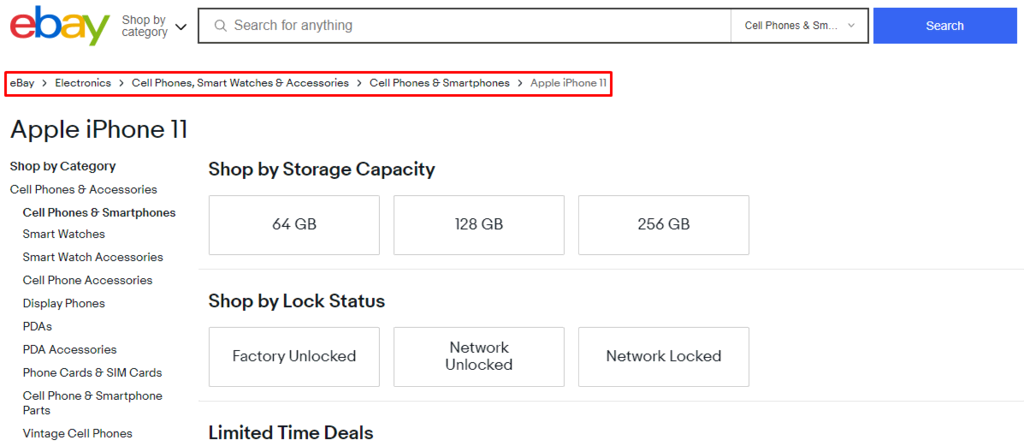The height and width of the screenshot is (446, 1024).
Task: Choose the 64 GB storage tile
Action: point(294,225)
